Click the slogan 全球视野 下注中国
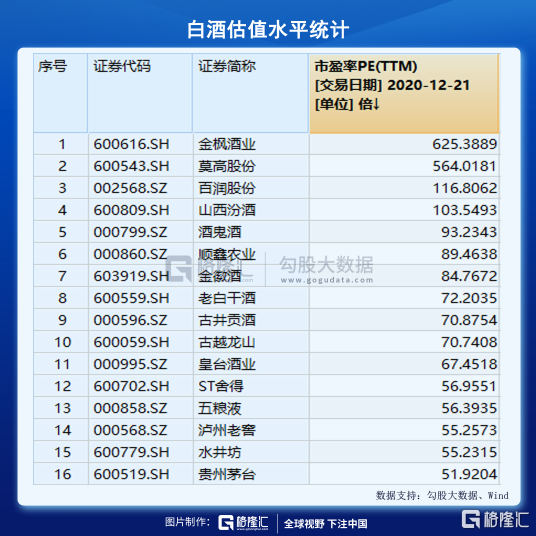 (325, 523)
